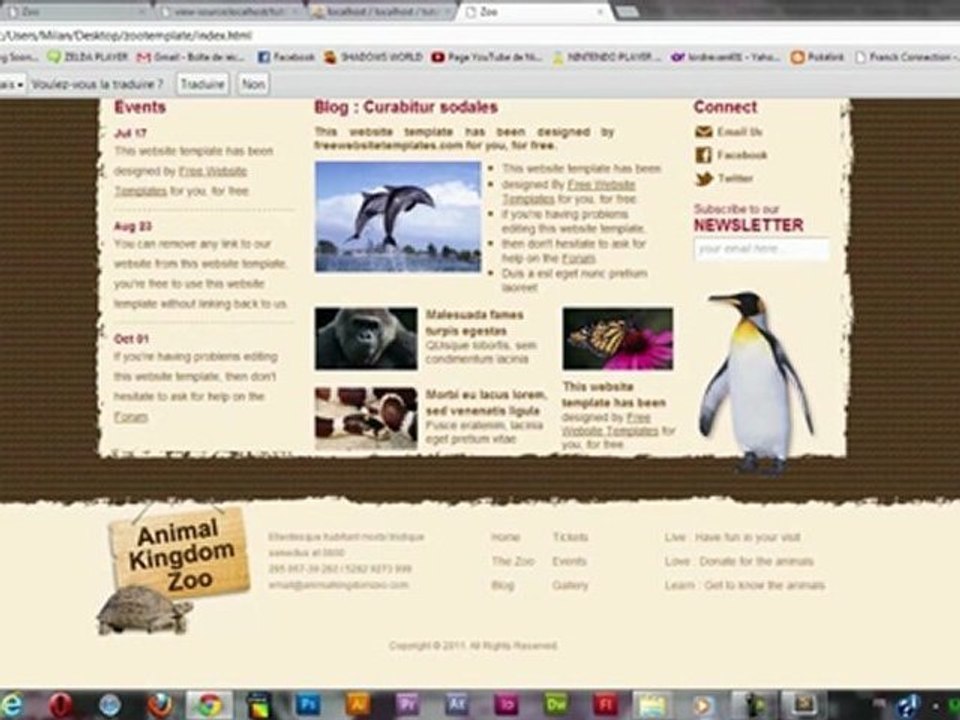Image resolution: width=960 pixels, height=720 pixels.
Task: Click the Traduire button
Action: (203, 84)
